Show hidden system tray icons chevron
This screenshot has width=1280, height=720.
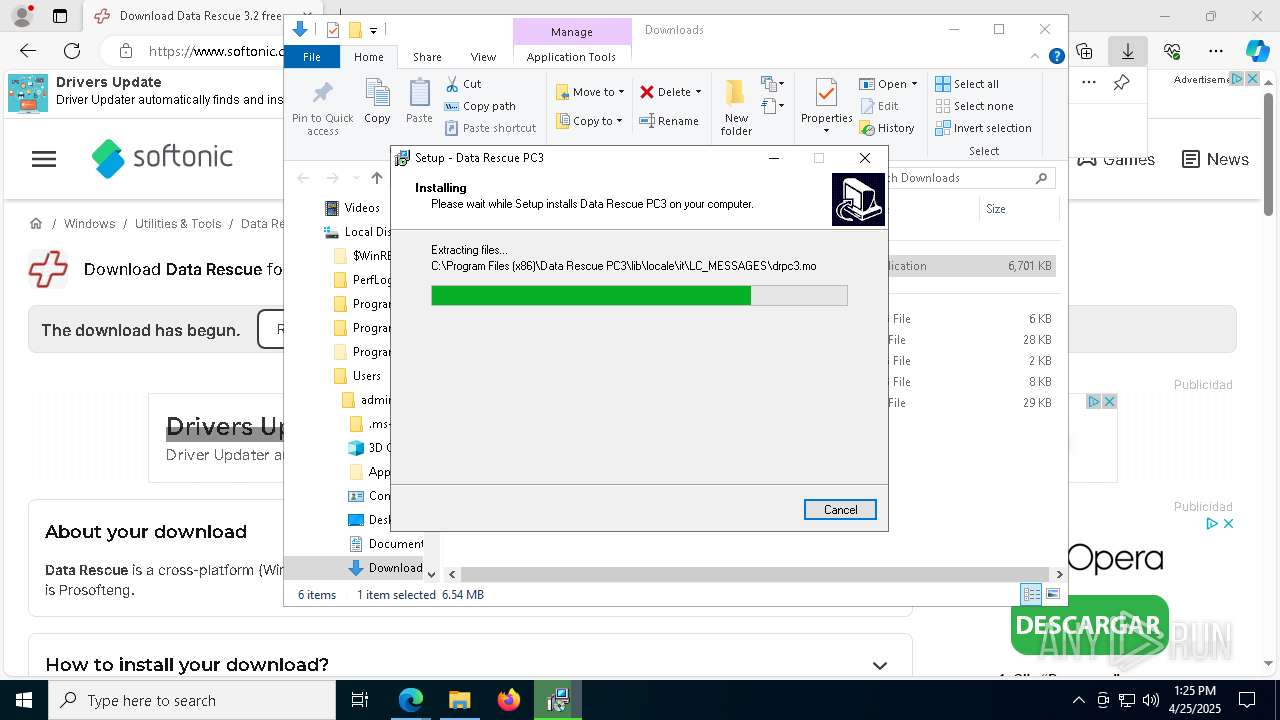tap(1079, 700)
